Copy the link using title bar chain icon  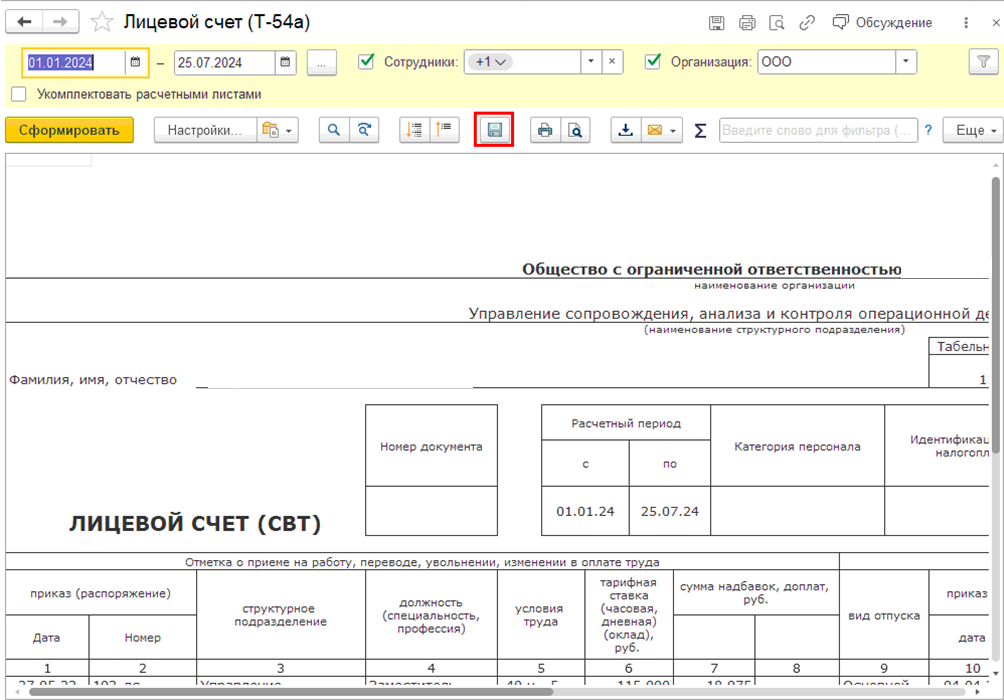[806, 23]
